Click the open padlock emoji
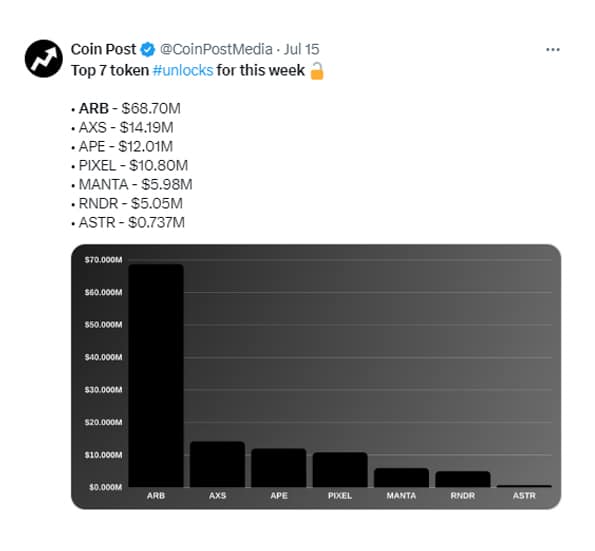The image size is (595, 551). click(317, 71)
